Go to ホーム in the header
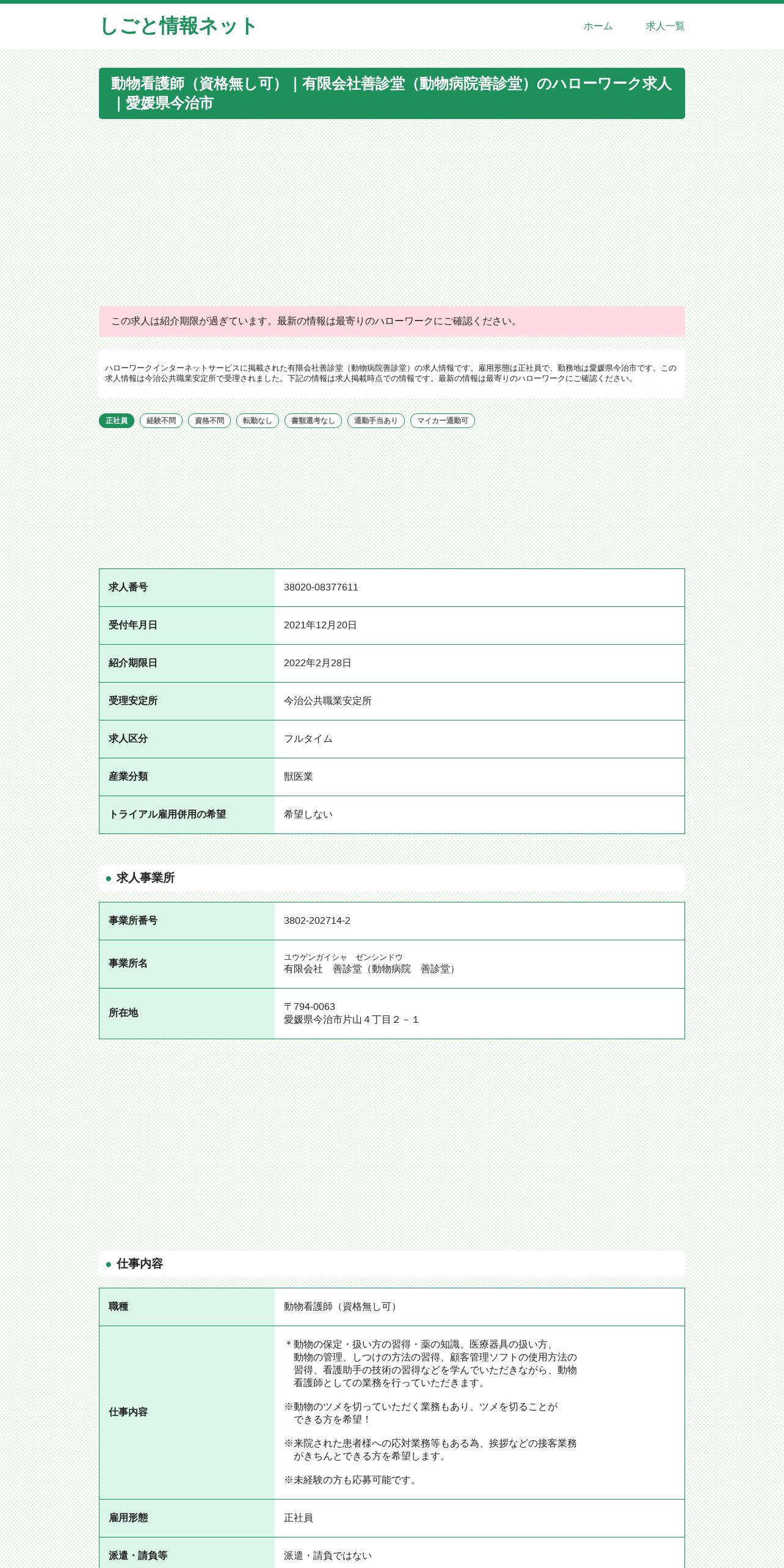The image size is (784, 1568). [598, 26]
